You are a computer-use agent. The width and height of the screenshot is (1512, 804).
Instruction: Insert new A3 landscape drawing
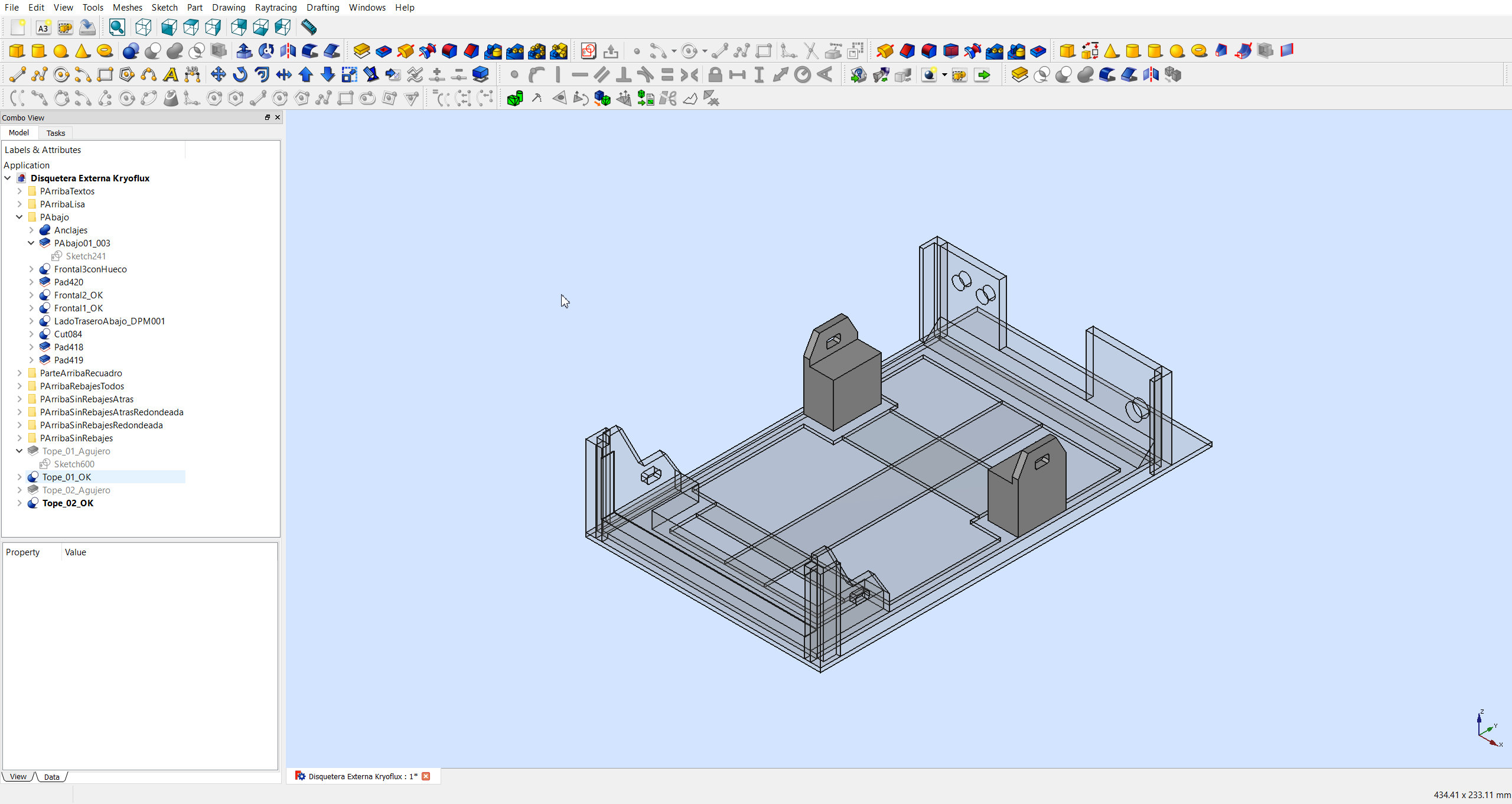[x=43, y=27]
